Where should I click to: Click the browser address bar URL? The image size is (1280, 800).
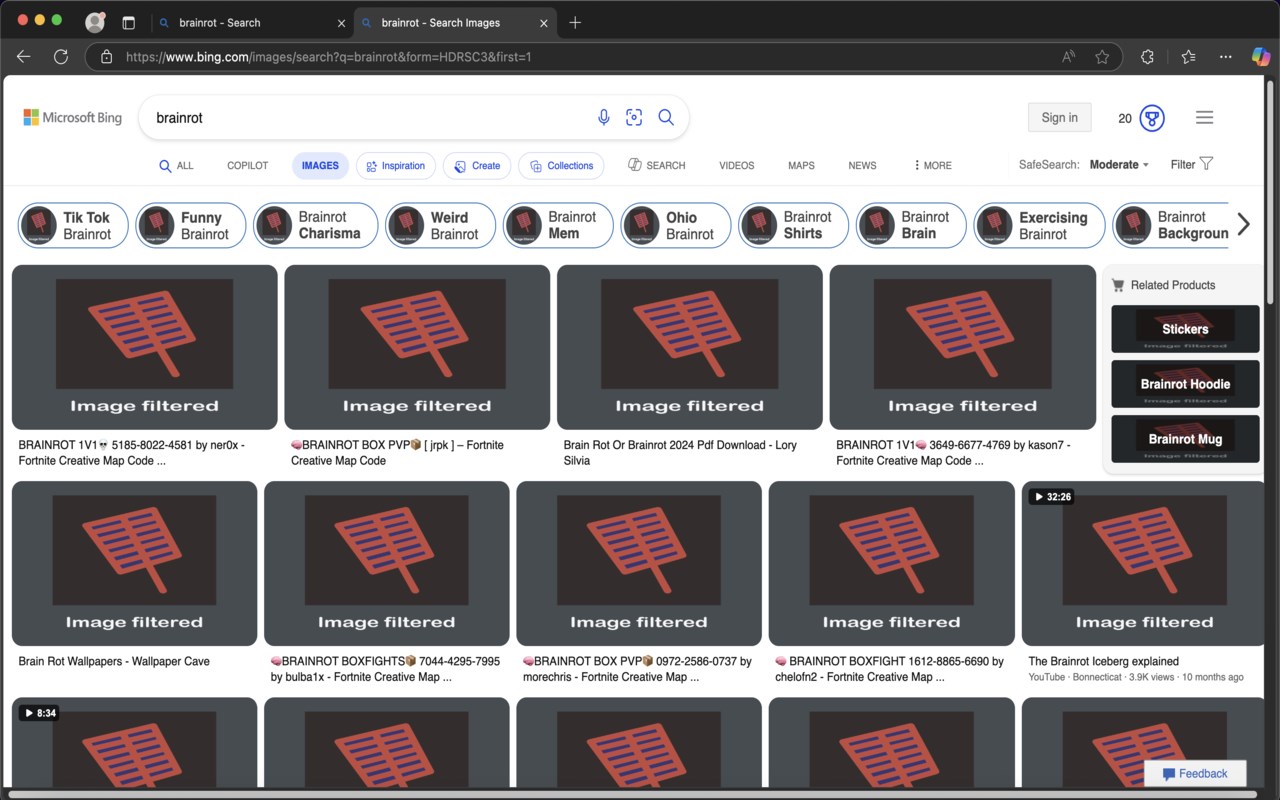[329, 57]
